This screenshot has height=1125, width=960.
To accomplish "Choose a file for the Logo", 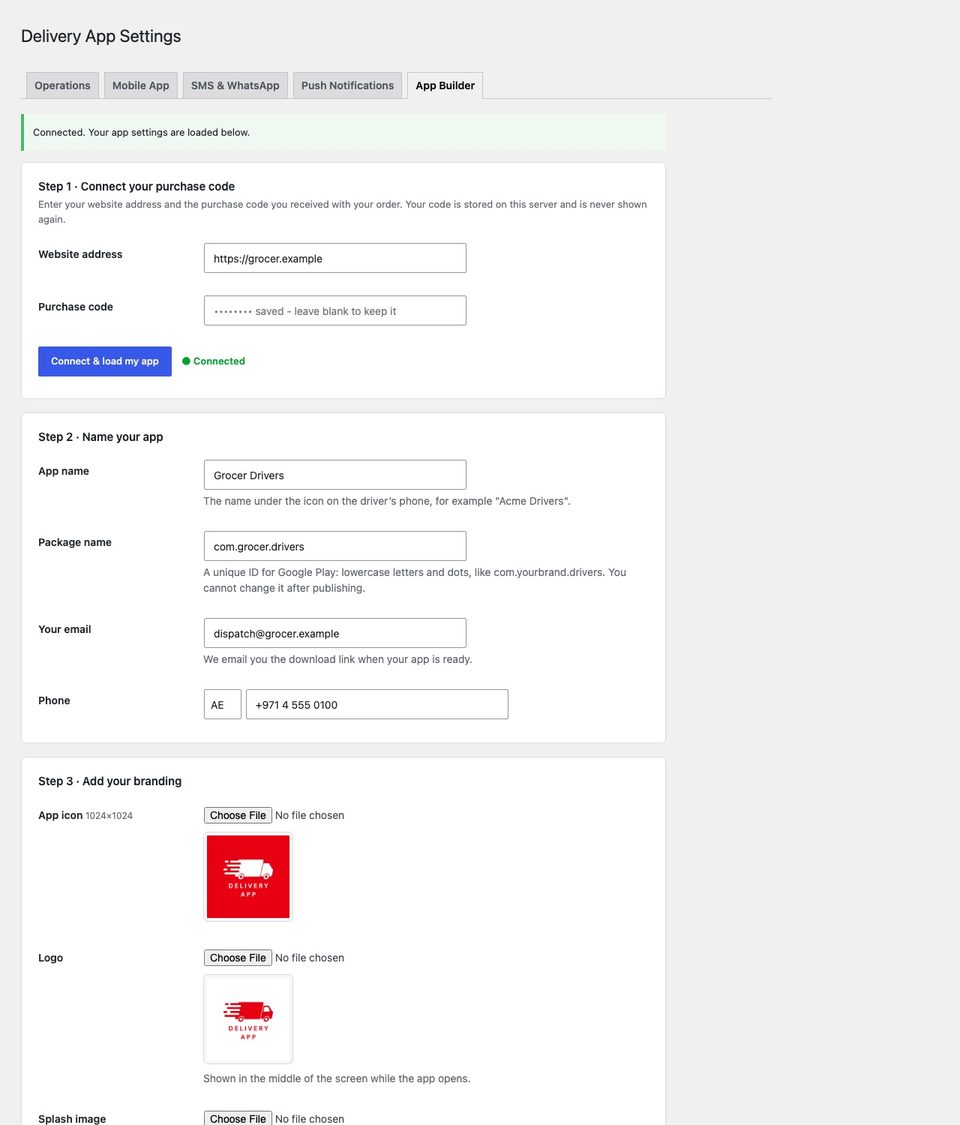I will pos(238,958).
